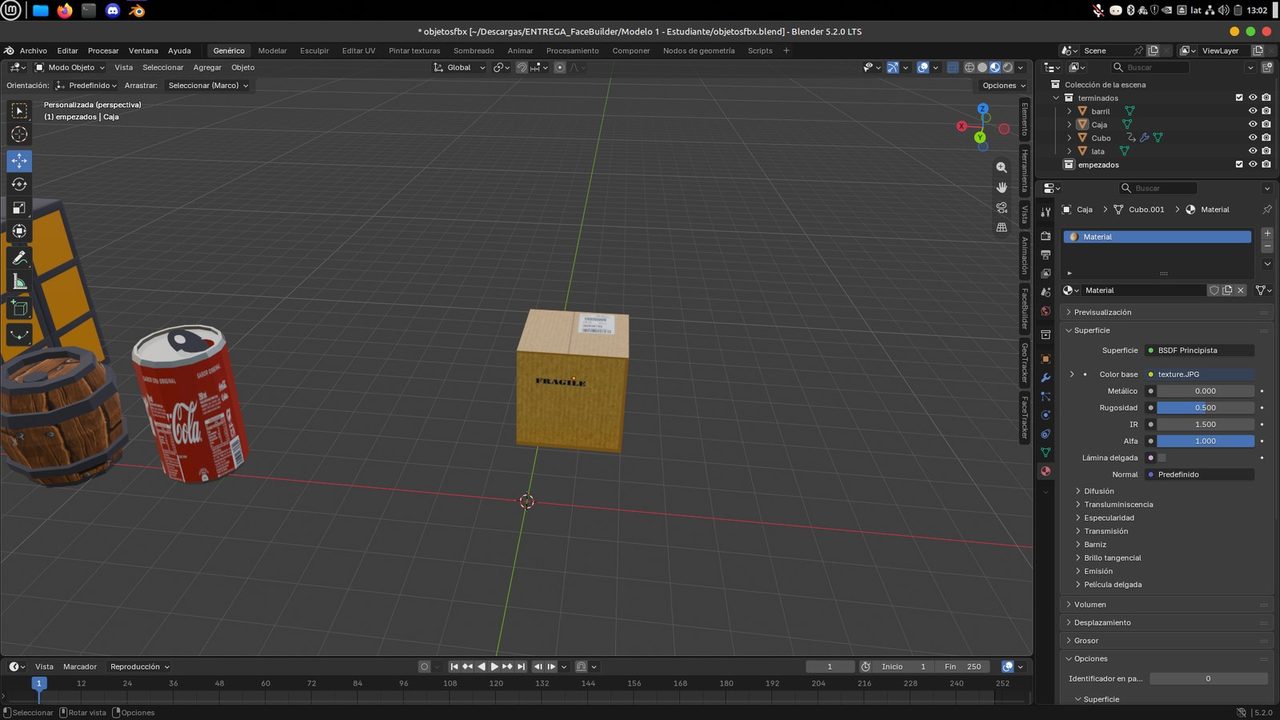Switch to the Modelar workspace tab

point(272,50)
